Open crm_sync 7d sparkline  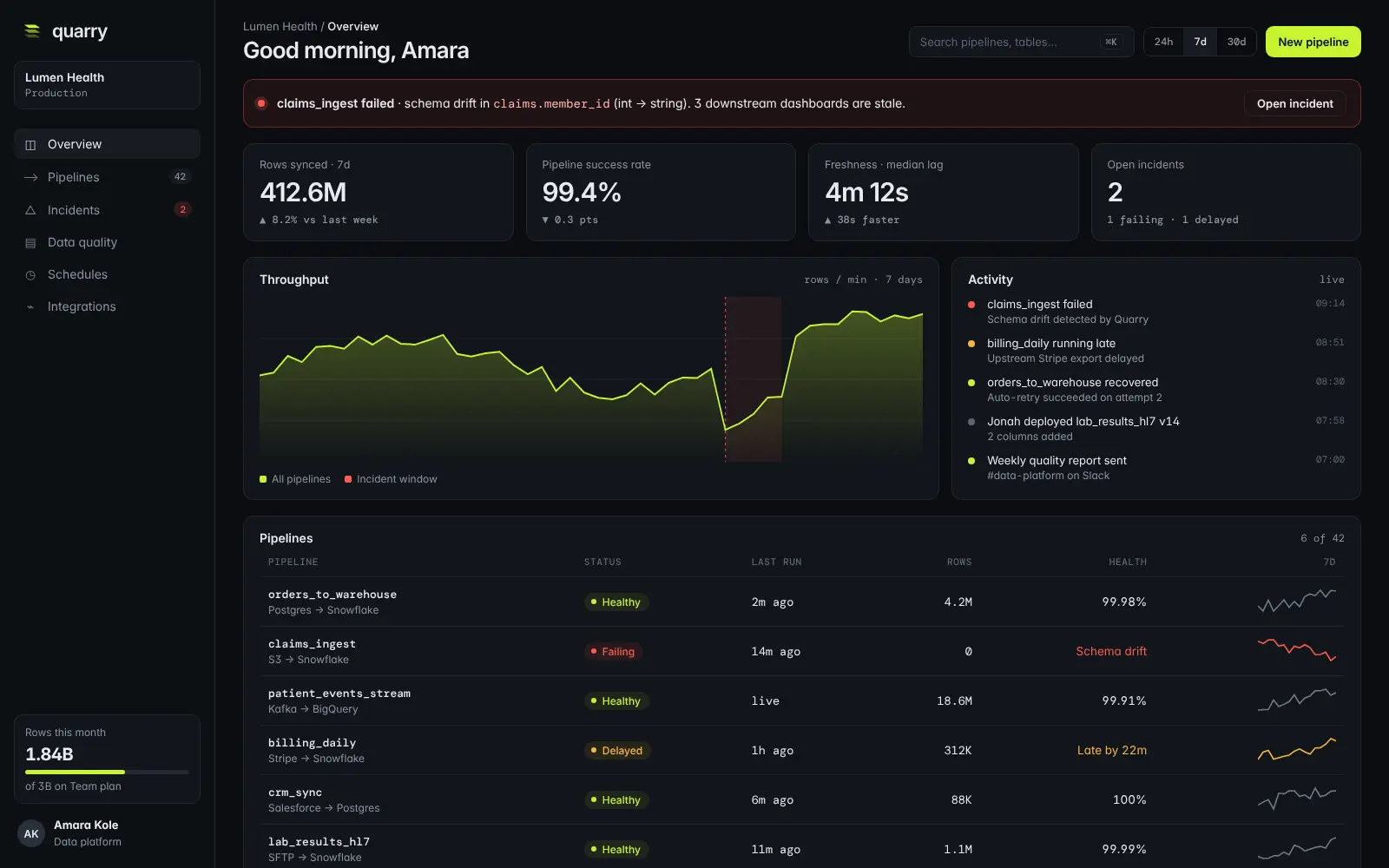click(x=1297, y=799)
